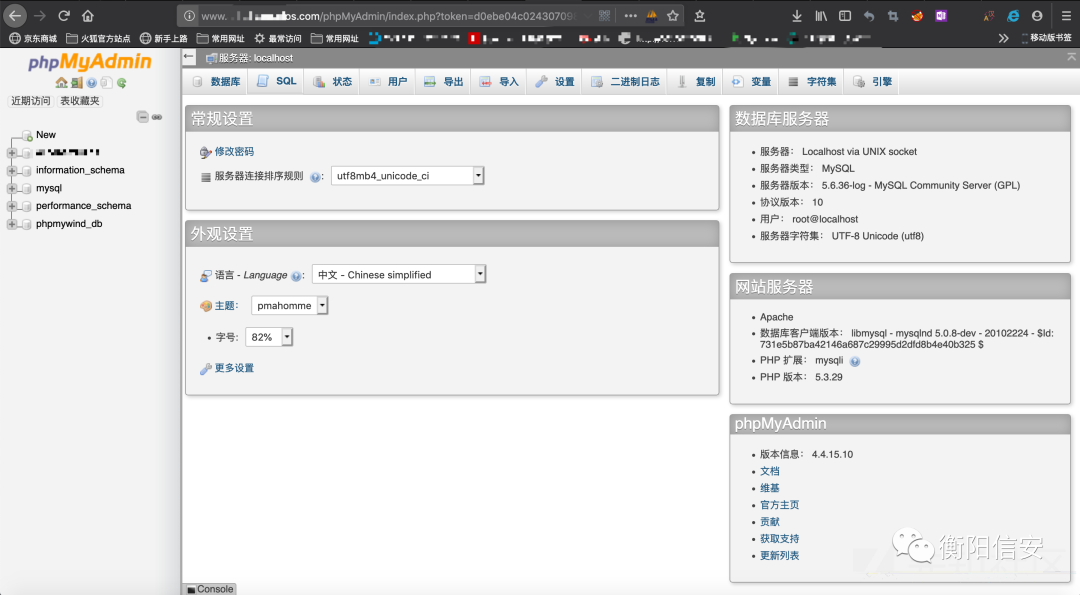Image resolution: width=1080 pixels, height=595 pixels.
Task: Click the 更多设置 more settings link
Action: pos(234,368)
